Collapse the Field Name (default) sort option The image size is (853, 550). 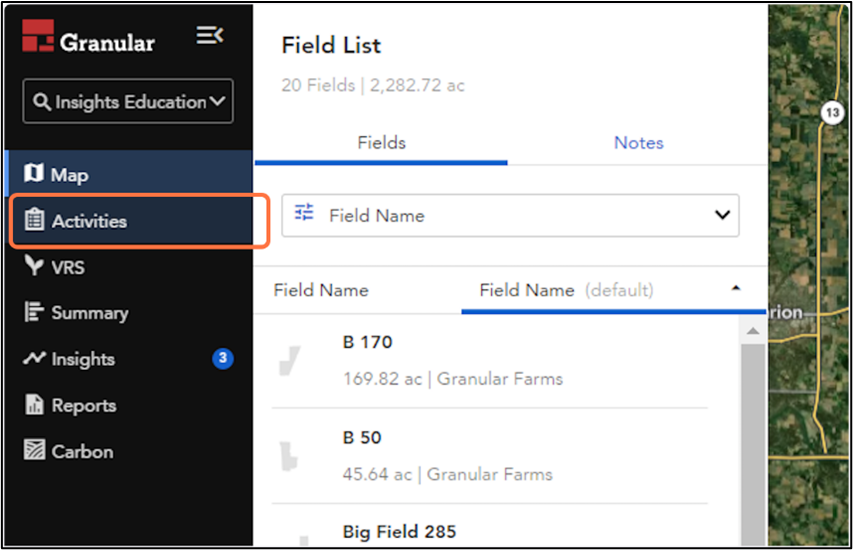point(614,291)
